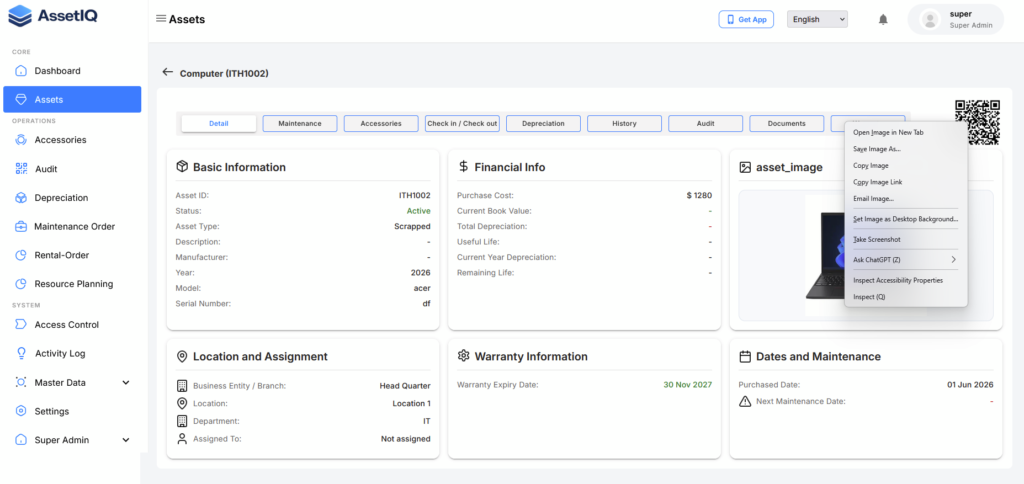1024x484 pixels.
Task: Expand the Master Data chevron
Action: [126, 383]
